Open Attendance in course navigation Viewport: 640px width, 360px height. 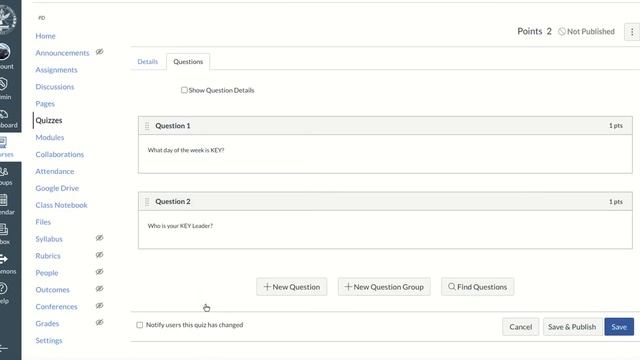tap(55, 171)
